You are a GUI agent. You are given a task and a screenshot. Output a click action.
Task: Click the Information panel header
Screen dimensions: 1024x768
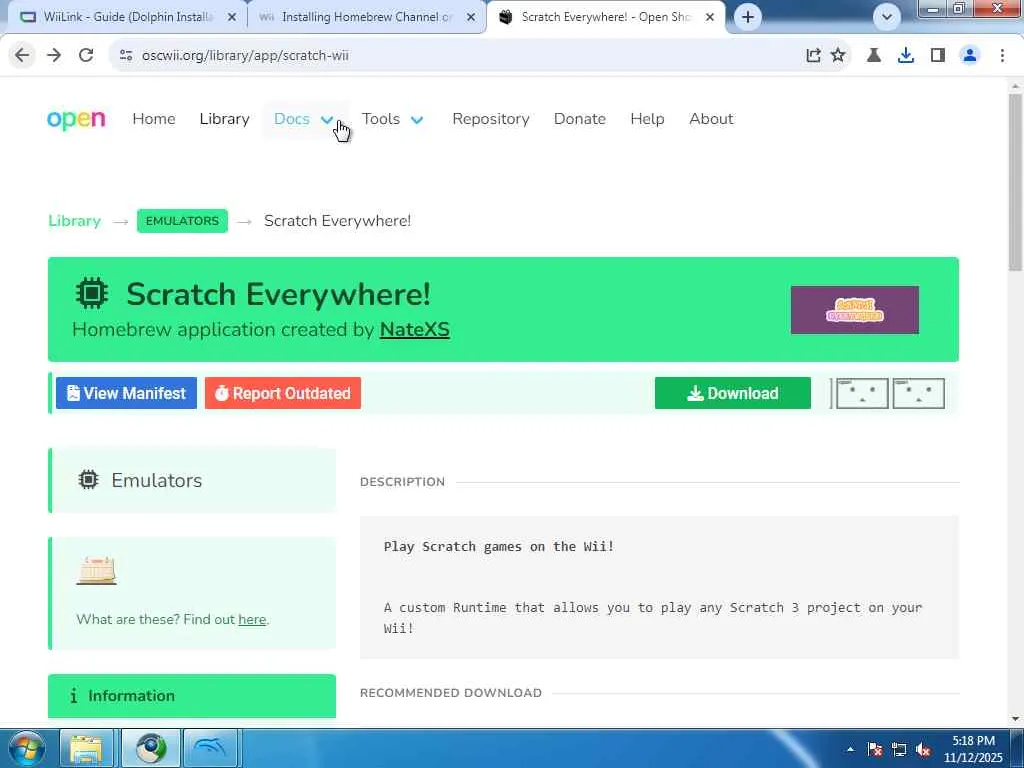coord(192,696)
